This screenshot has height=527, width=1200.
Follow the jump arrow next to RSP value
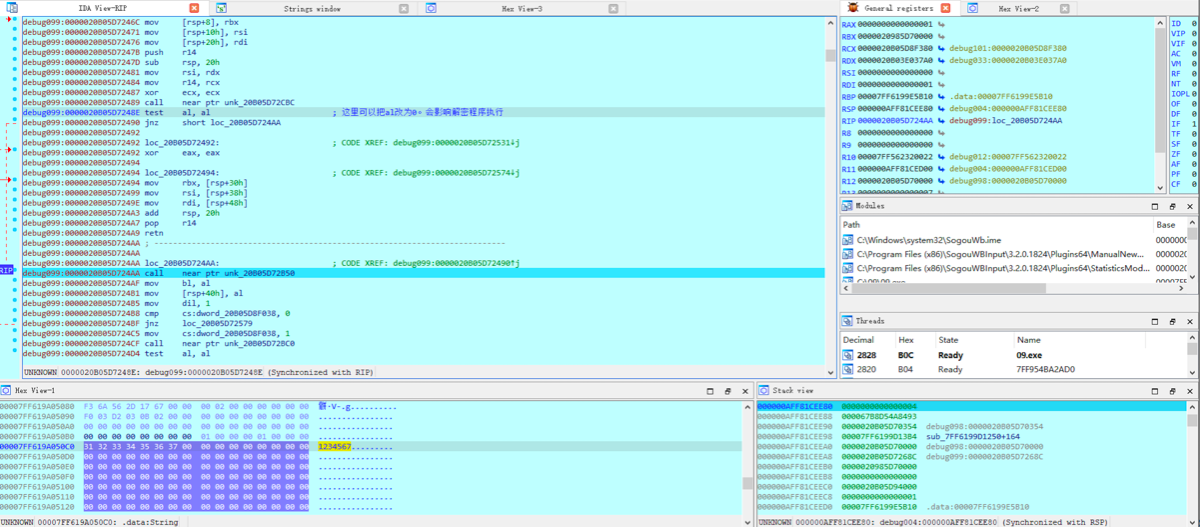(941, 108)
